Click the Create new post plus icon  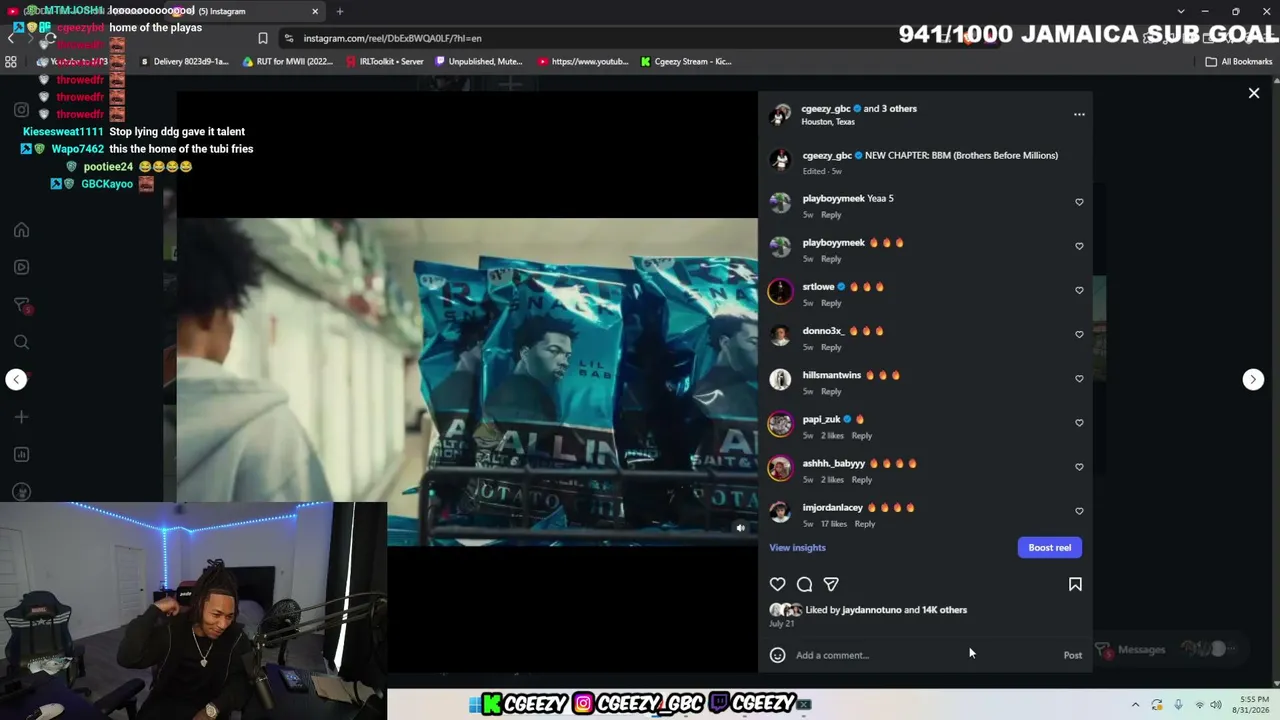[21, 417]
